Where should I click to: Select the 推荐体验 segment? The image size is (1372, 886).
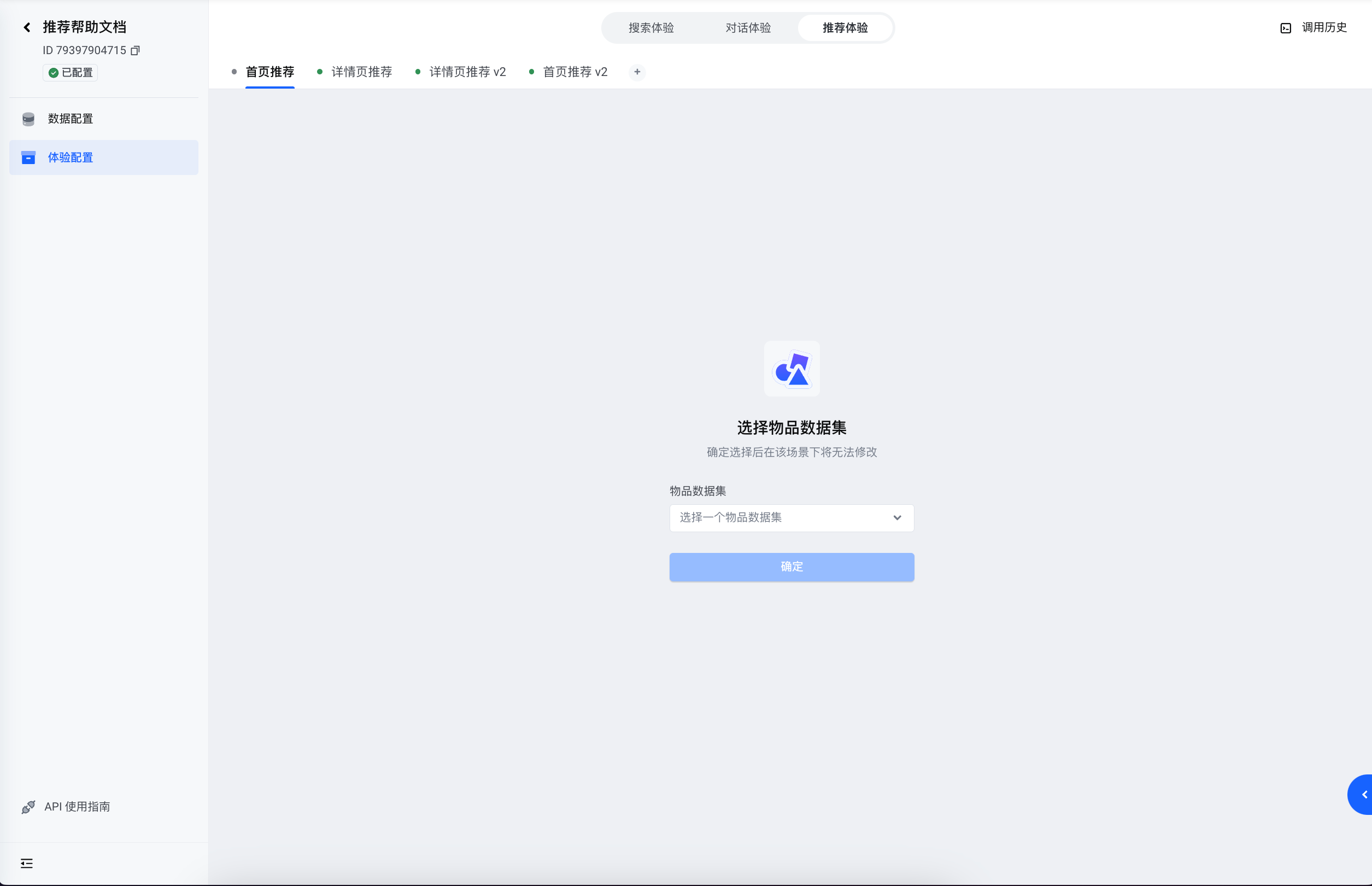pyautogui.click(x=845, y=27)
